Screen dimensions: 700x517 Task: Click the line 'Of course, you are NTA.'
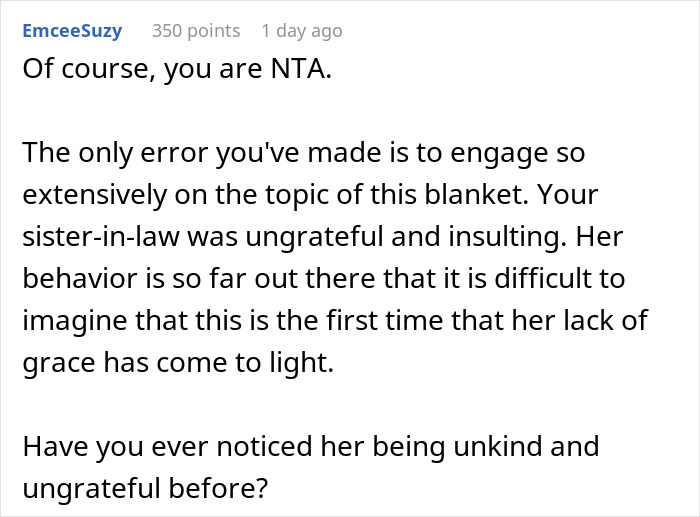(x=177, y=69)
